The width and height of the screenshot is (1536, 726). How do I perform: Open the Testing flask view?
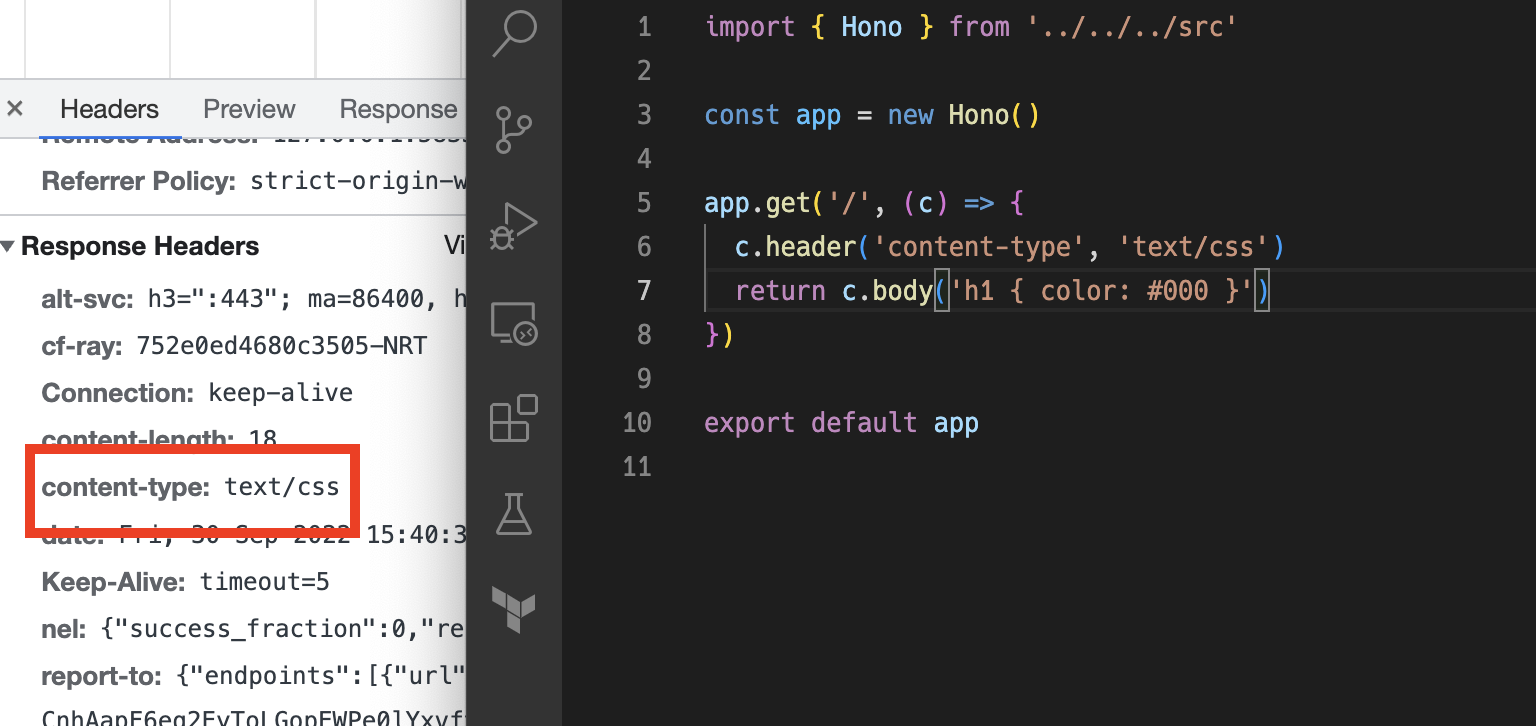(x=514, y=513)
